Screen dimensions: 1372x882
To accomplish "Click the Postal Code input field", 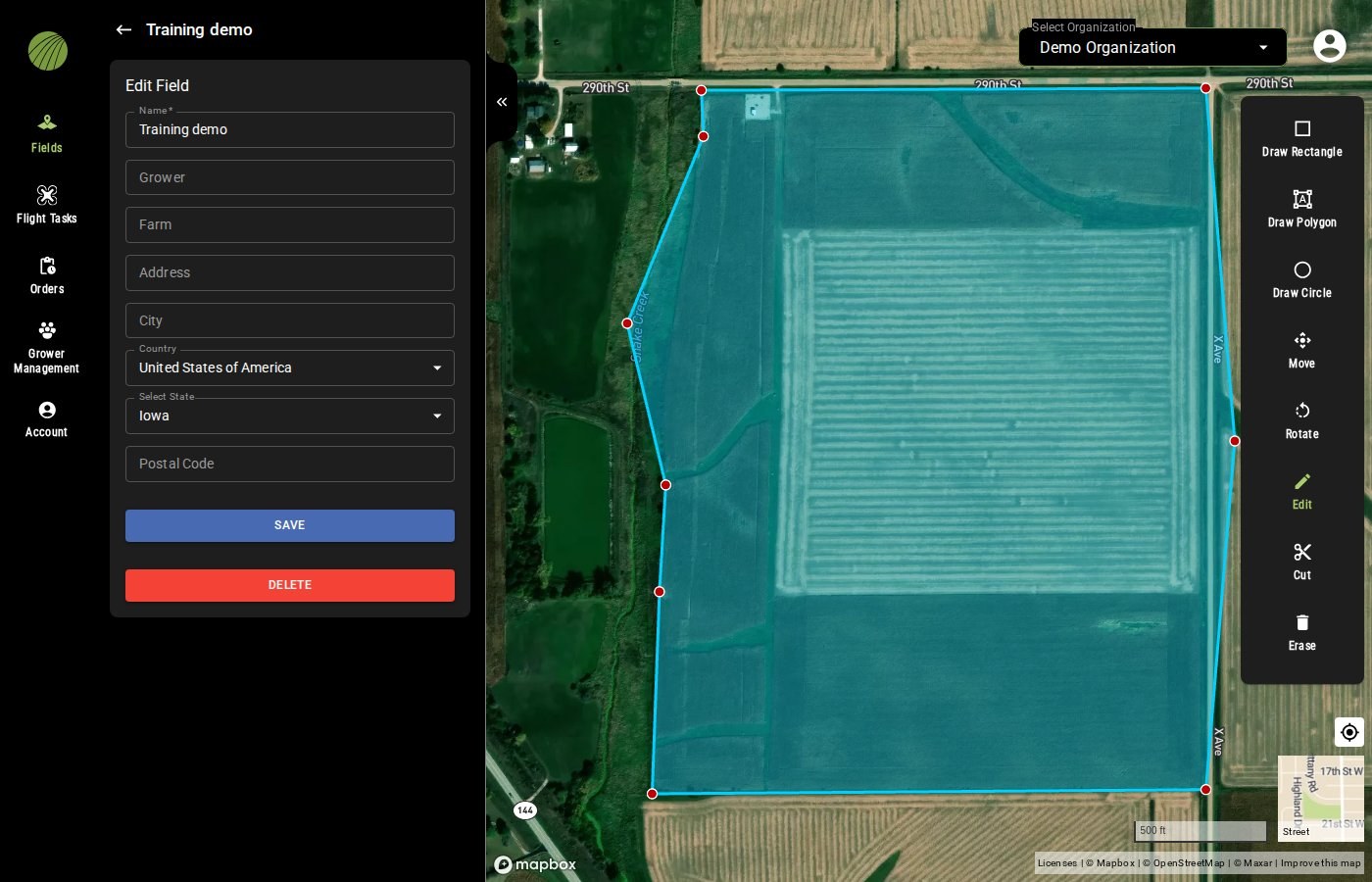I will click(x=290, y=464).
